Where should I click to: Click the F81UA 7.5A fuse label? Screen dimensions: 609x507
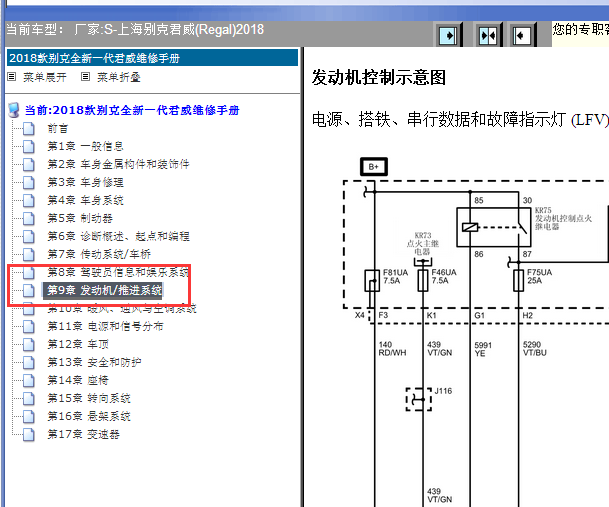coord(395,276)
